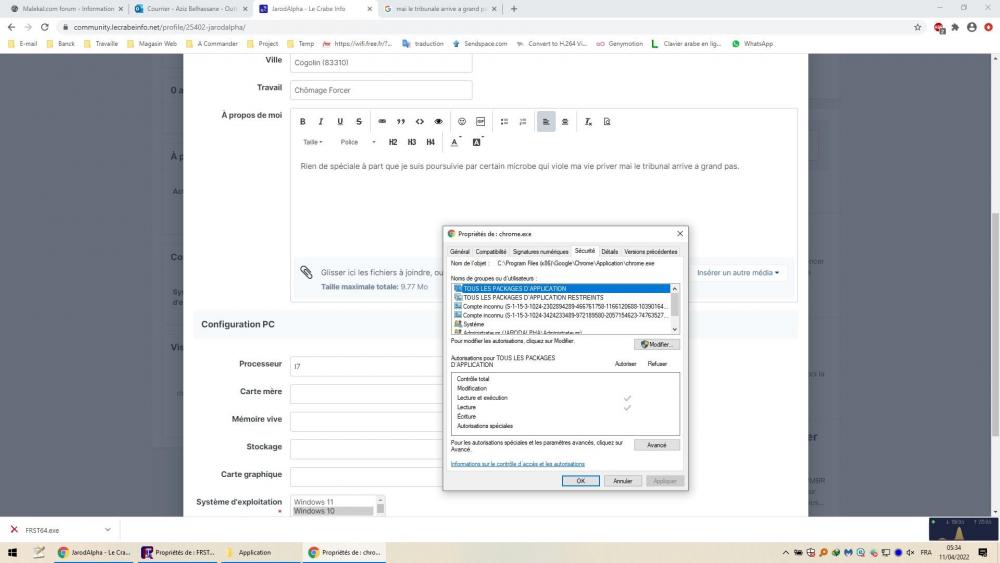Open the text color picker
Viewport: 1000px width, 563px height.
pyautogui.click(x=454, y=142)
